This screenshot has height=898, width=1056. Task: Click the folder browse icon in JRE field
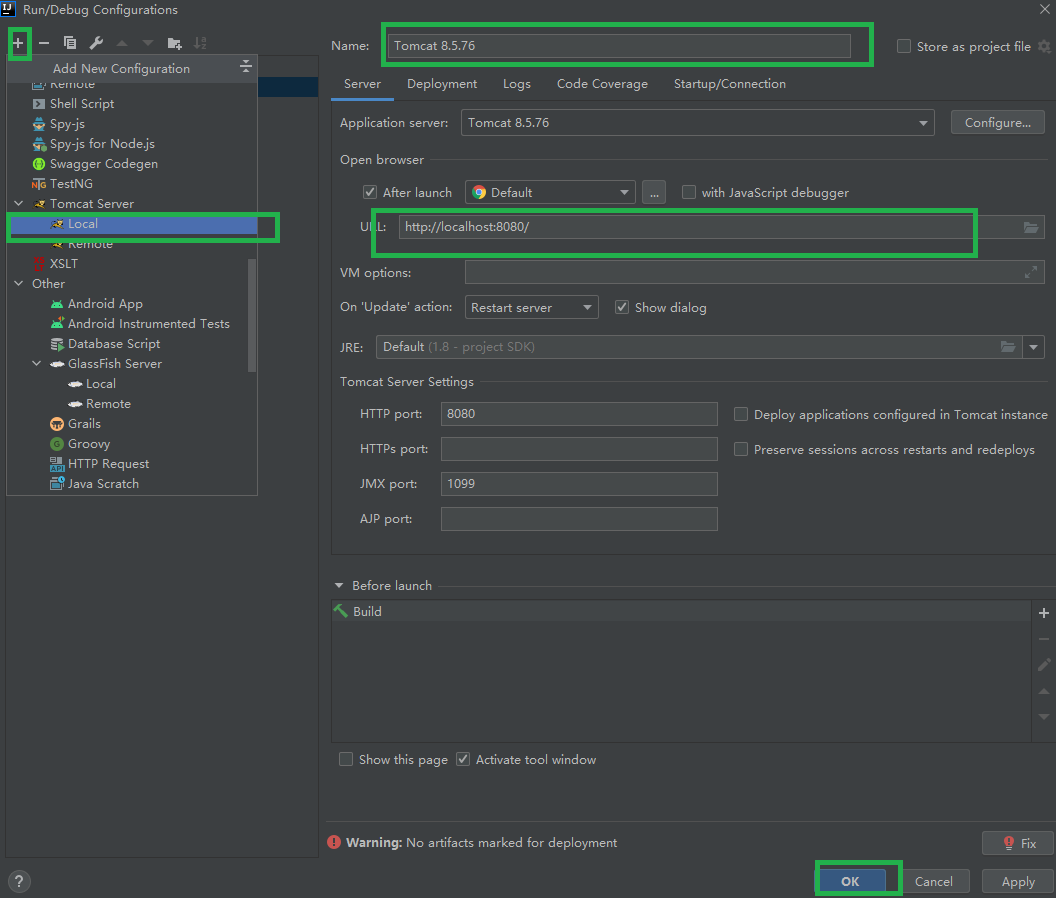[1008, 347]
